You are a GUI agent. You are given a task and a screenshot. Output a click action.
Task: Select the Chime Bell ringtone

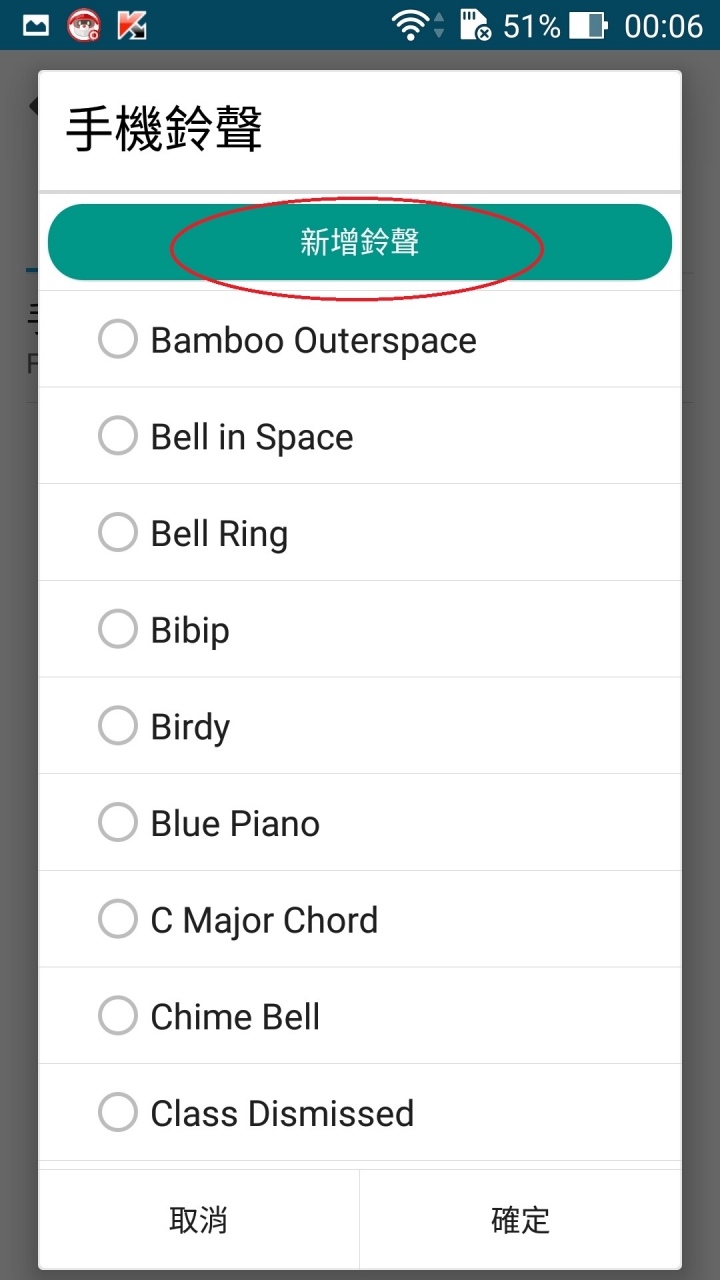point(360,1016)
